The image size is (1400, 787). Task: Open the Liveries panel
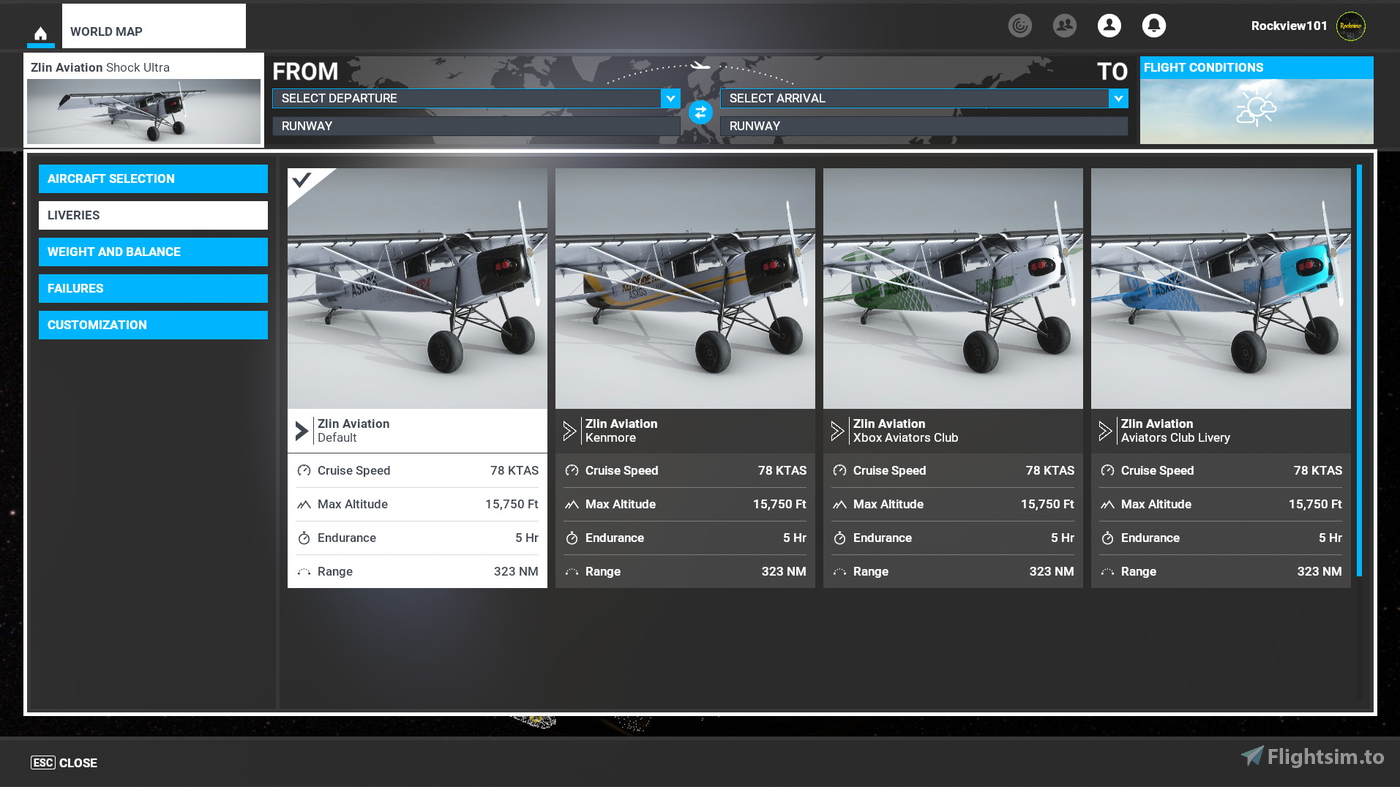pyautogui.click(x=152, y=215)
